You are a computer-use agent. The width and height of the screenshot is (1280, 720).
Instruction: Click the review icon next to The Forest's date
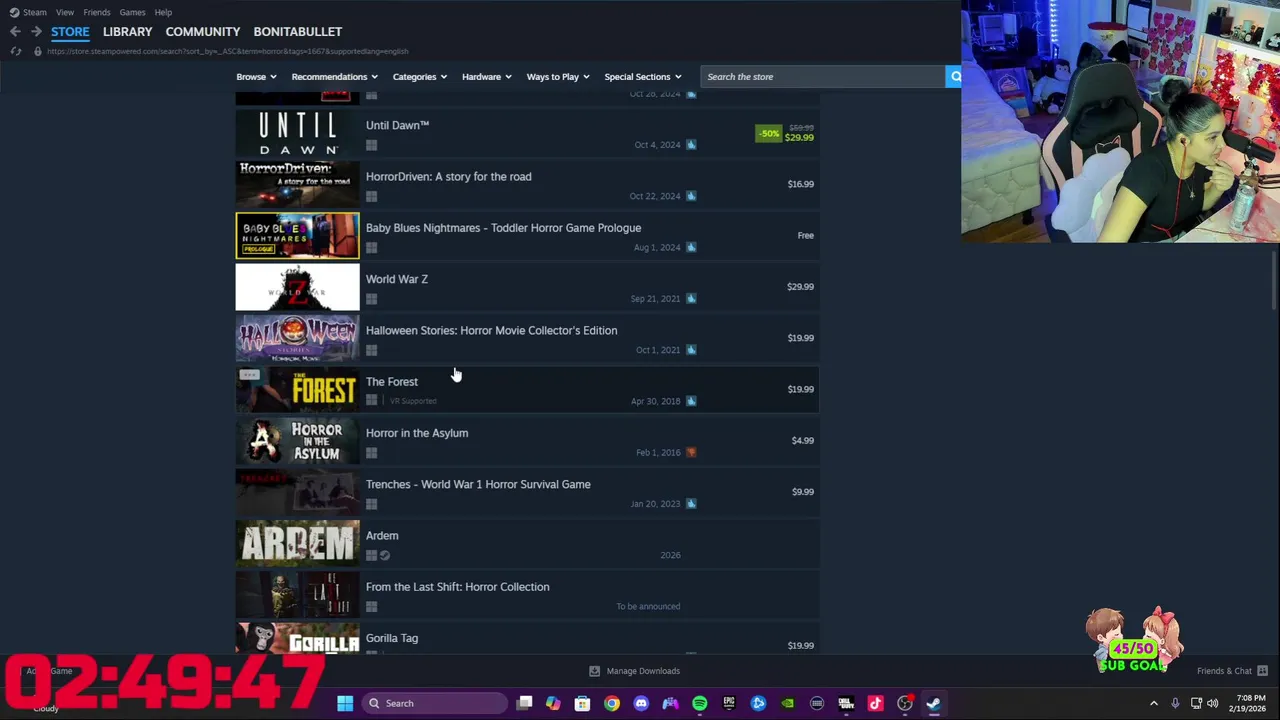pyautogui.click(x=691, y=401)
